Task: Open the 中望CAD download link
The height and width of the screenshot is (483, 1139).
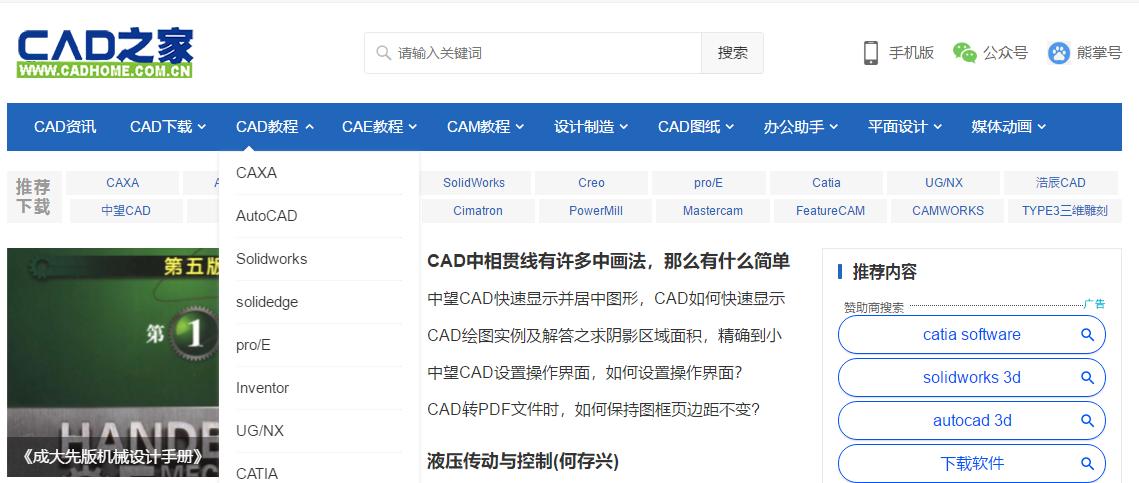Action: coord(126,211)
